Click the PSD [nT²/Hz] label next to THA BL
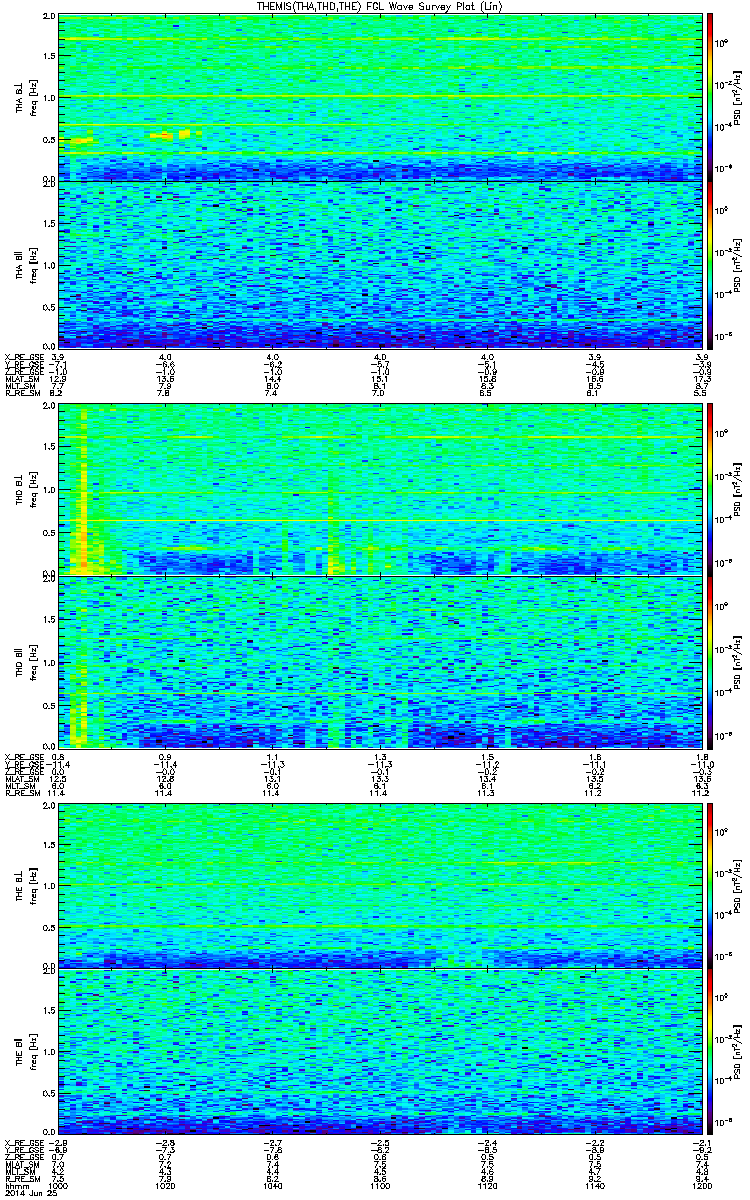The height and width of the screenshot is (1200, 750). [740, 97]
